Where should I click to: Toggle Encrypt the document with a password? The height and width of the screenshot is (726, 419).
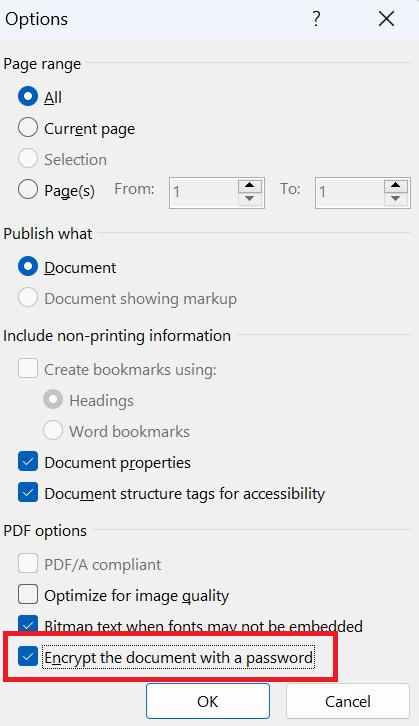pyautogui.click(x=28, y=657)
